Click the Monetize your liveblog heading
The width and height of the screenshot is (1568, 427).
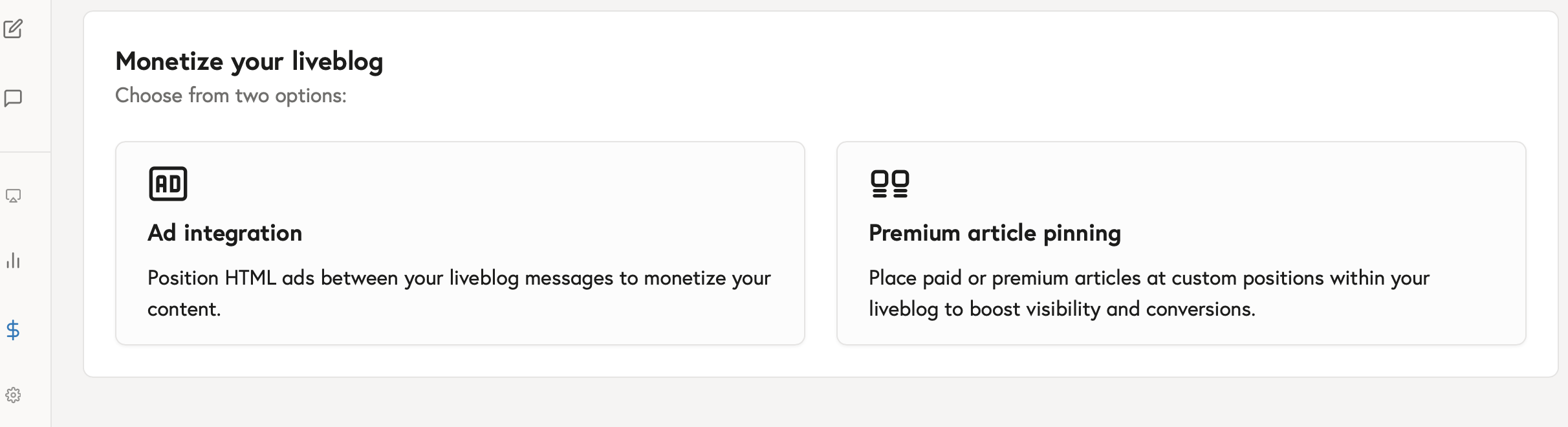(249, 61)
